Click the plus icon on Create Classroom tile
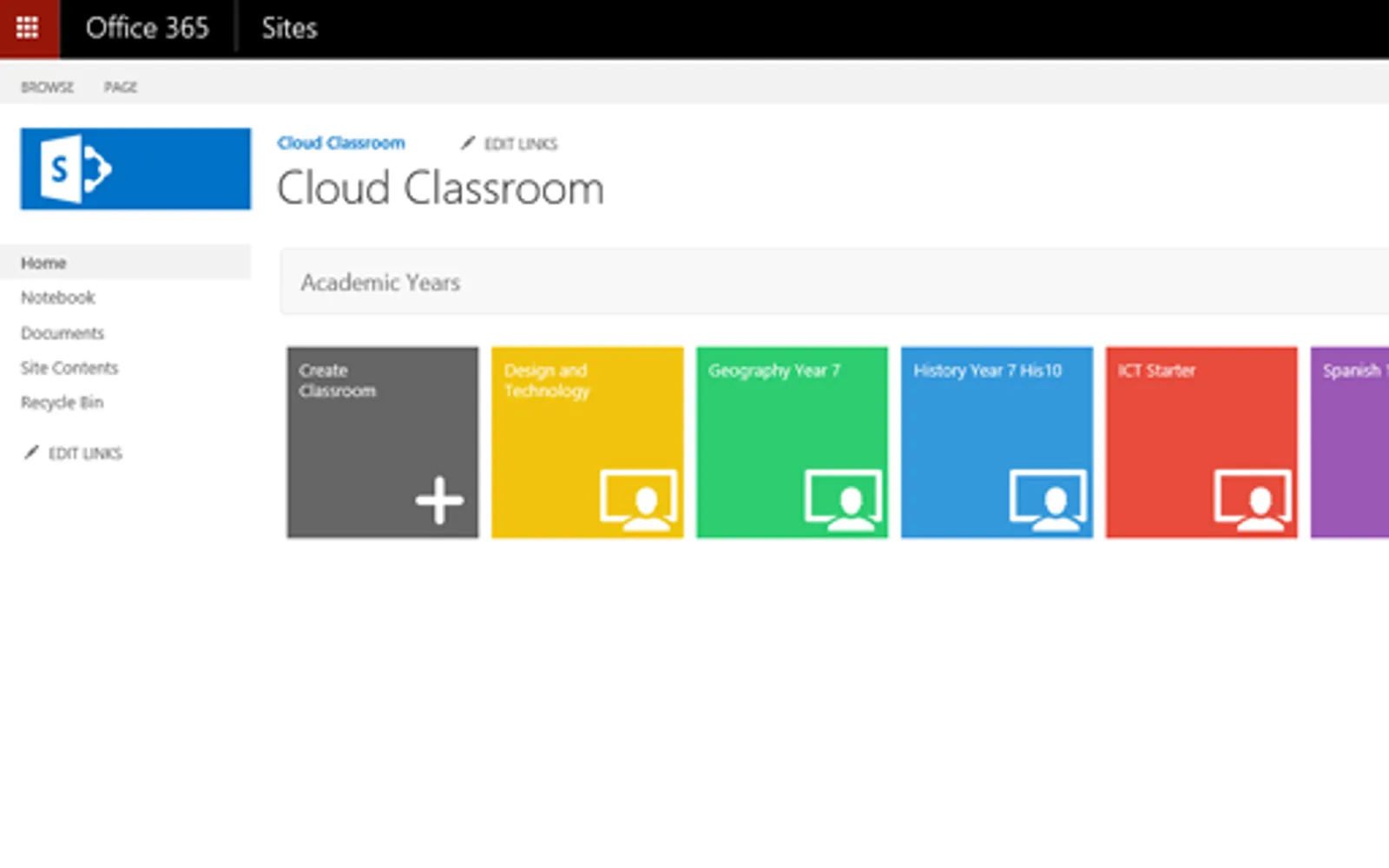The width and height of the screenshot is (1389, 868). click(x=439, y=500)
